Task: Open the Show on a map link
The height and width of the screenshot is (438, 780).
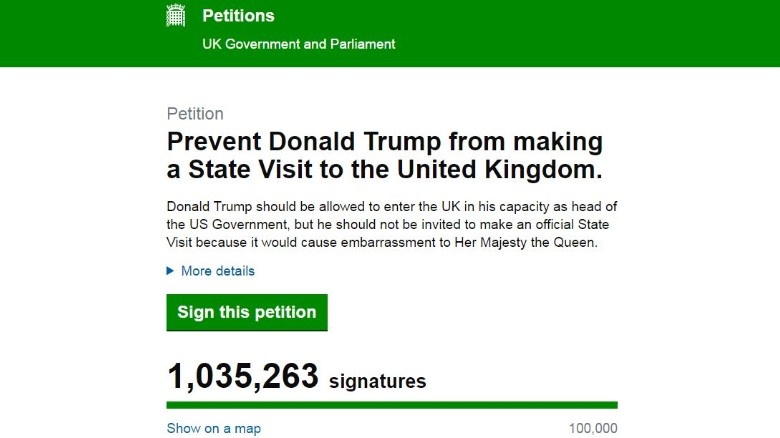Action: pyautogui.click(x=214, y=428)
